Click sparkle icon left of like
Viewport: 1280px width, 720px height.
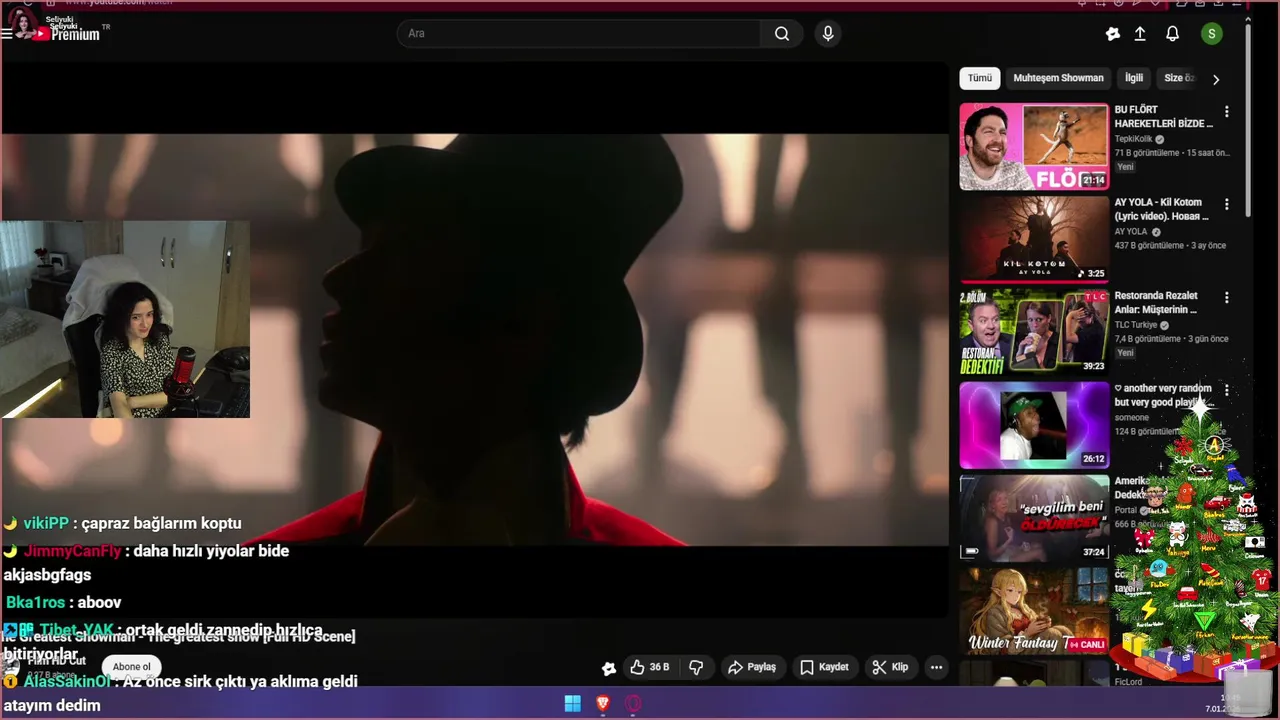coord(608,668)
